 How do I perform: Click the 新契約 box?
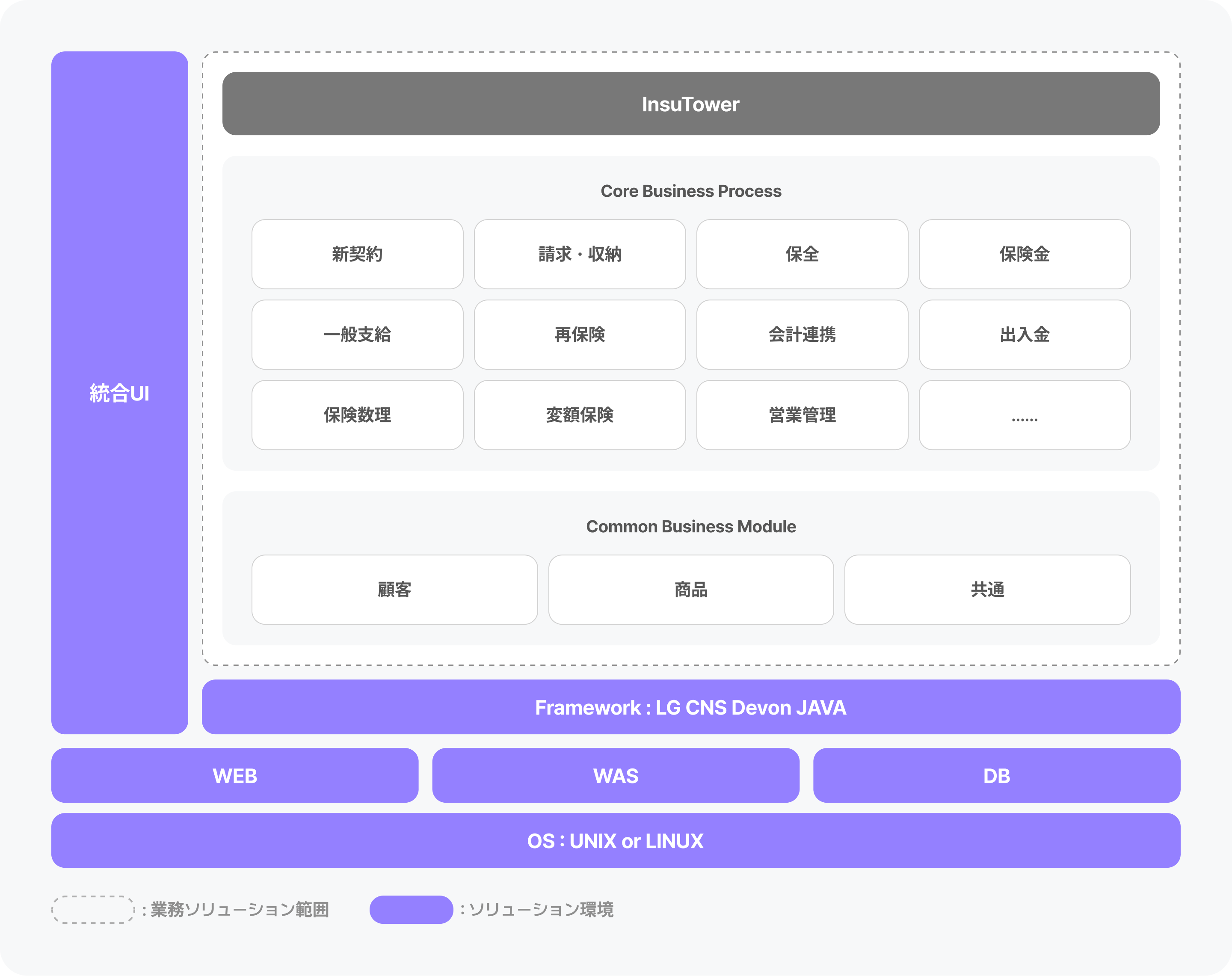357,254
